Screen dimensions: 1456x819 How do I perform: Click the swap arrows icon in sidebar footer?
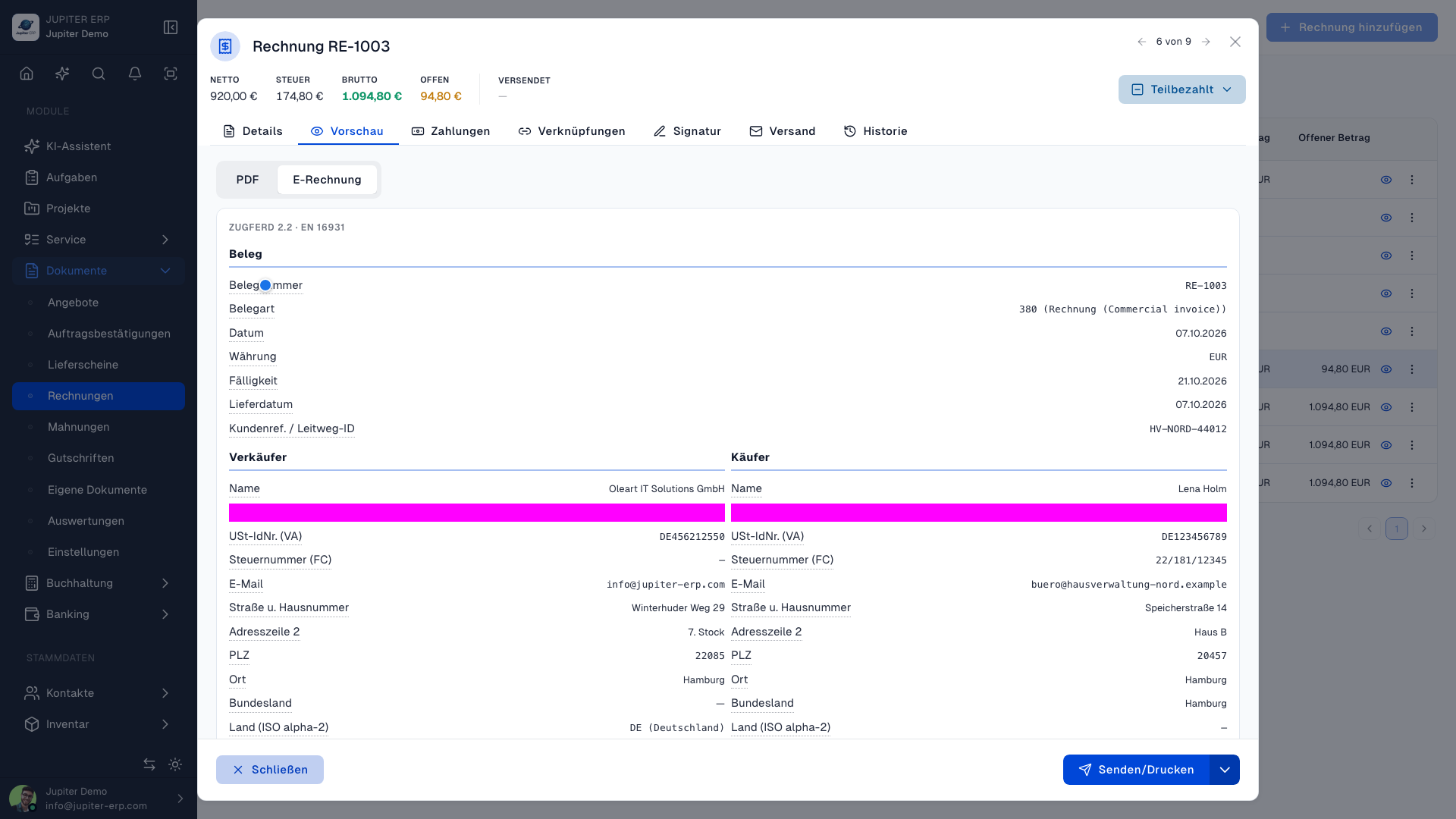tap(149, 764)
